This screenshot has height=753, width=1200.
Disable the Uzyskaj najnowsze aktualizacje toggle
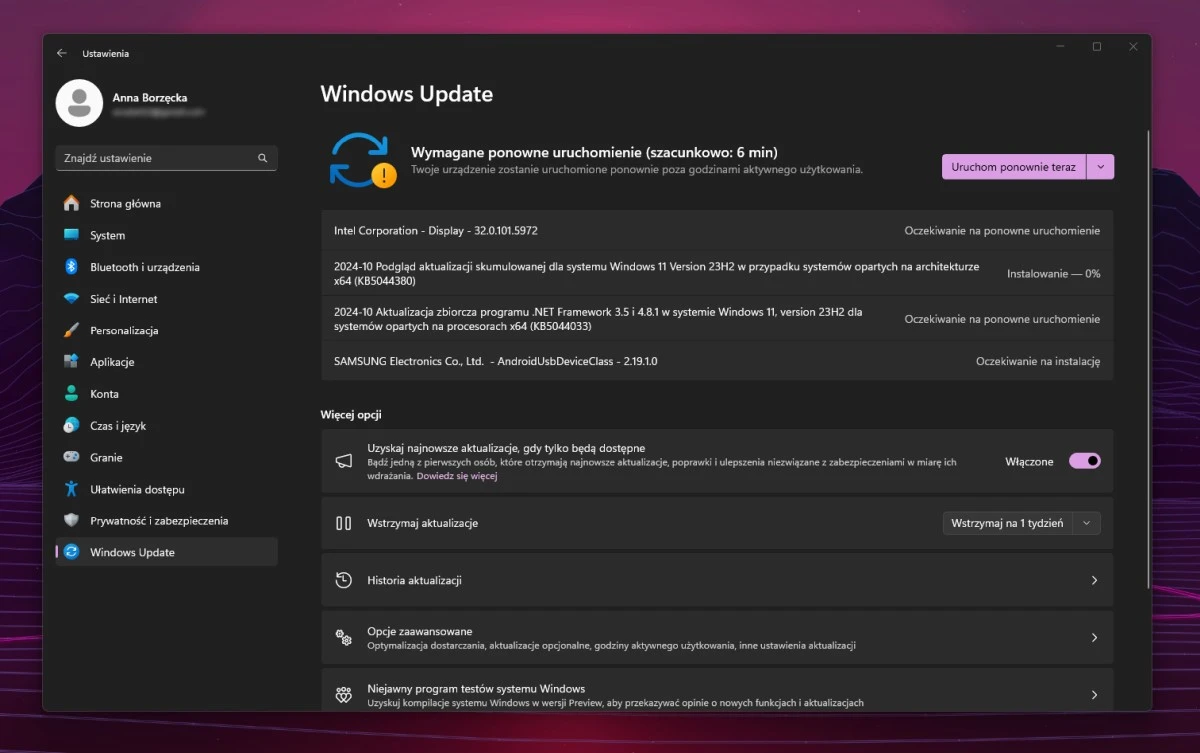tap(1084, 460)
